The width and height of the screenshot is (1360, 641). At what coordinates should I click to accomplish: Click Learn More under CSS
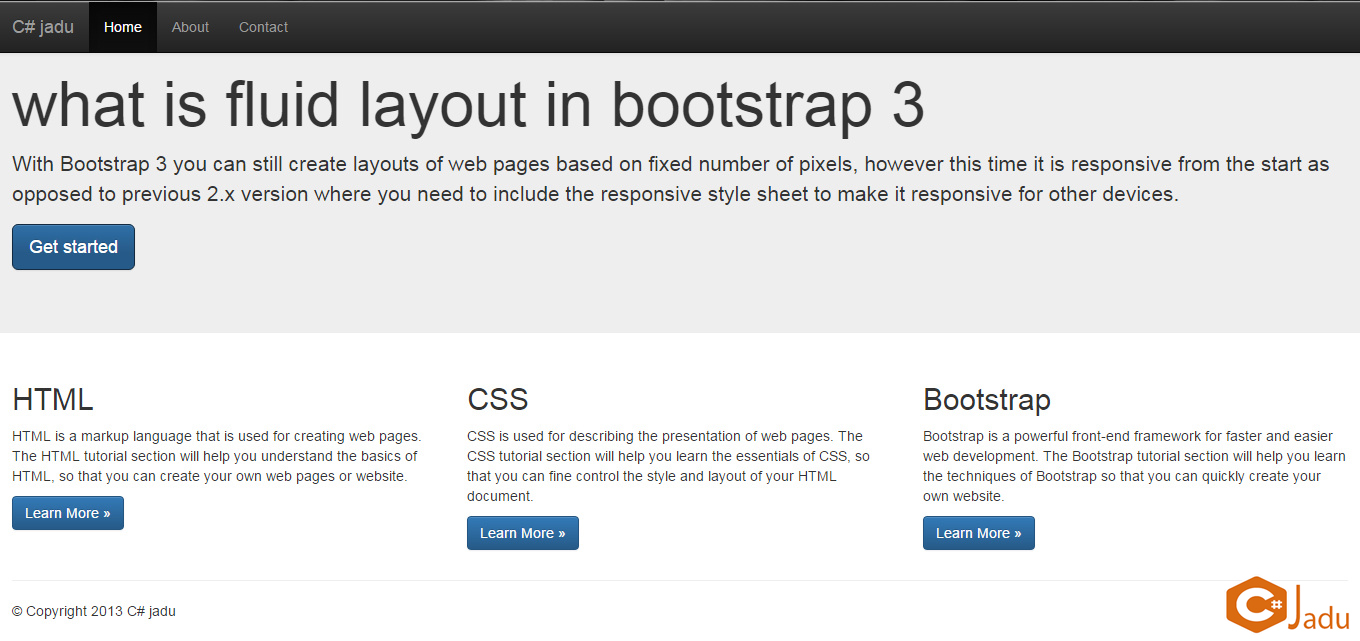pos(523,533)
